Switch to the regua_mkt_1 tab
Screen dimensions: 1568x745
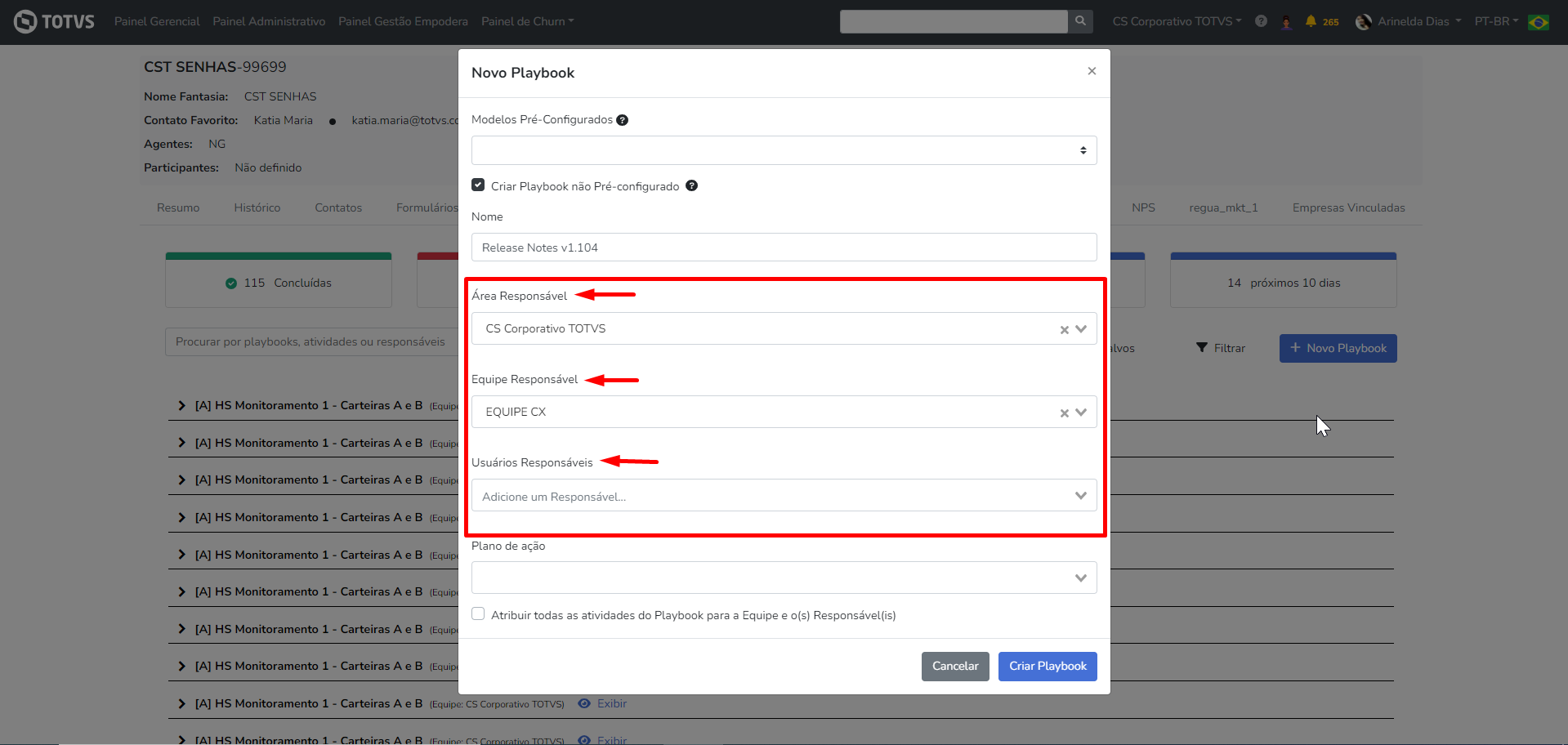pos(1223,207)
